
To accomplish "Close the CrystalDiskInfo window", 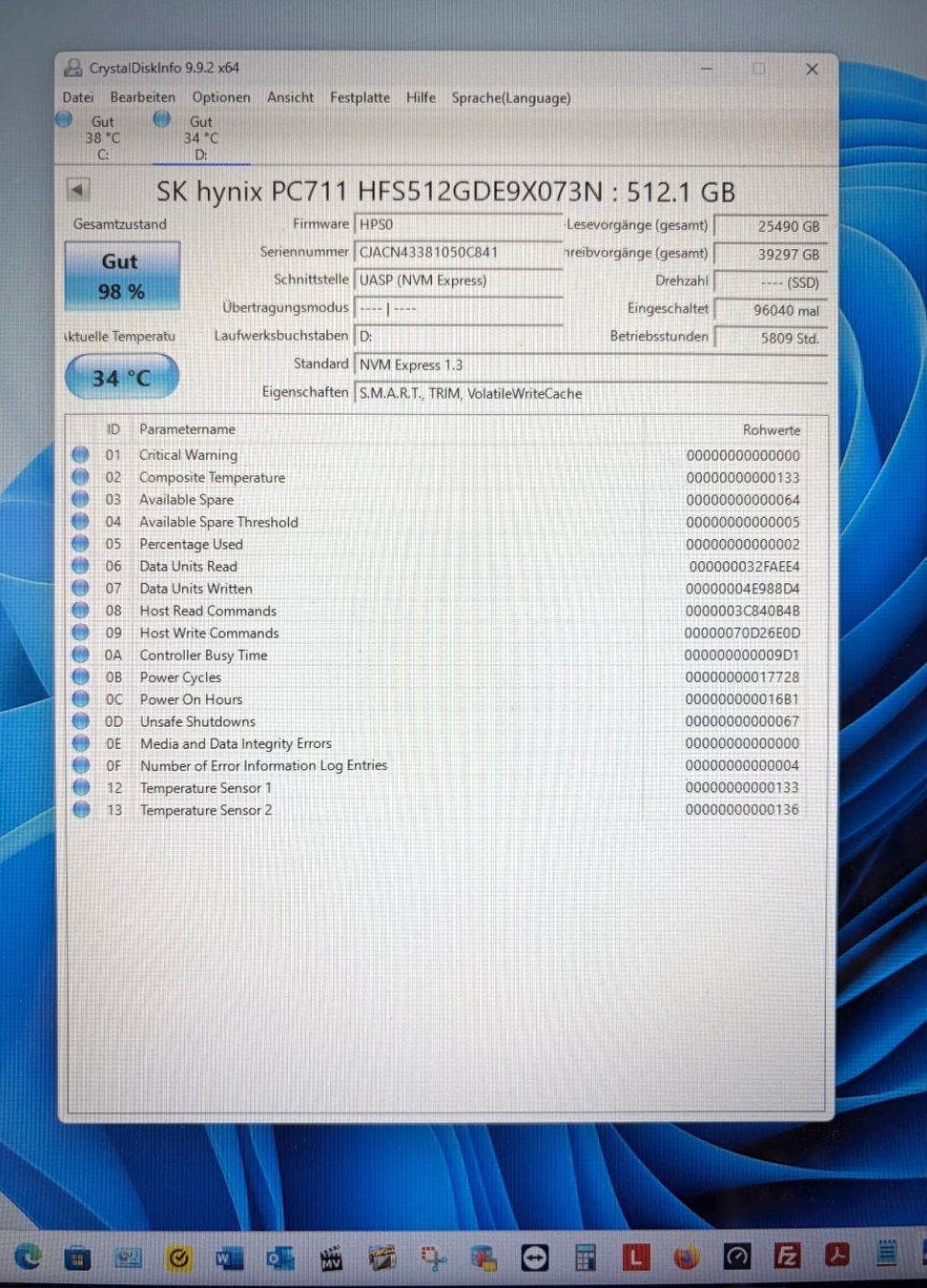I will pyautogui.click(x=812, y=69).
